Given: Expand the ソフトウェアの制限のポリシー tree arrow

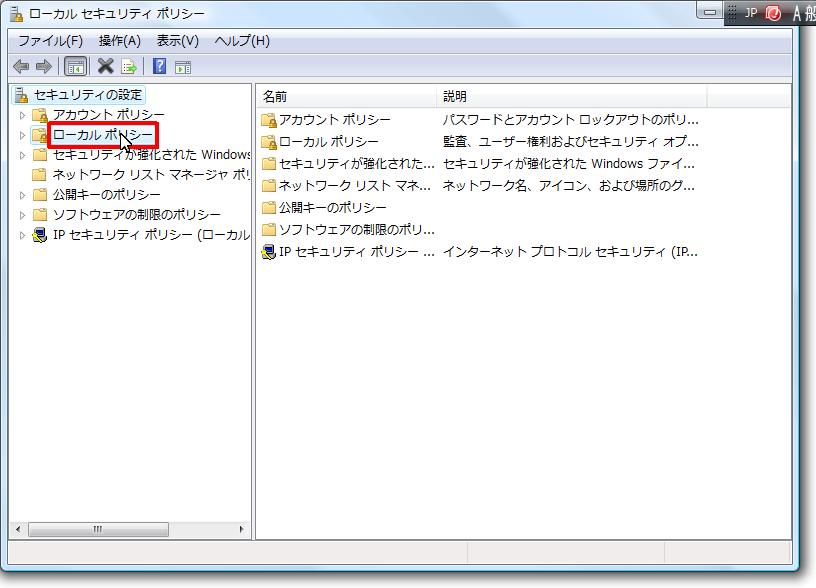Looking at the screenshot, I should pos(22,215).
